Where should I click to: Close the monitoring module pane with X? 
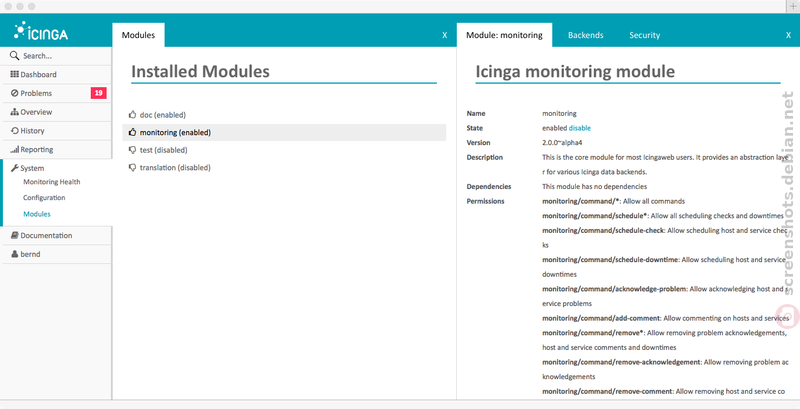pyautogui.click(x=788, y=35)
